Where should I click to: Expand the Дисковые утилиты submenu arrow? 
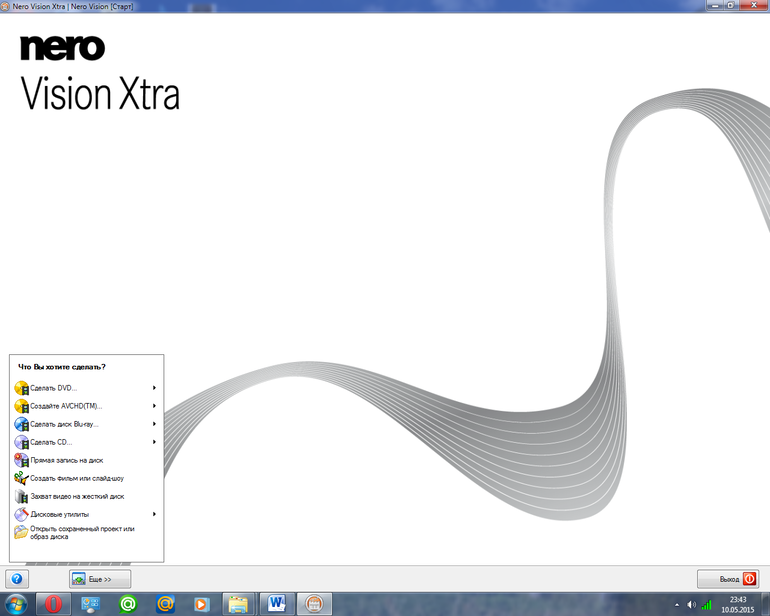(154, 514)
